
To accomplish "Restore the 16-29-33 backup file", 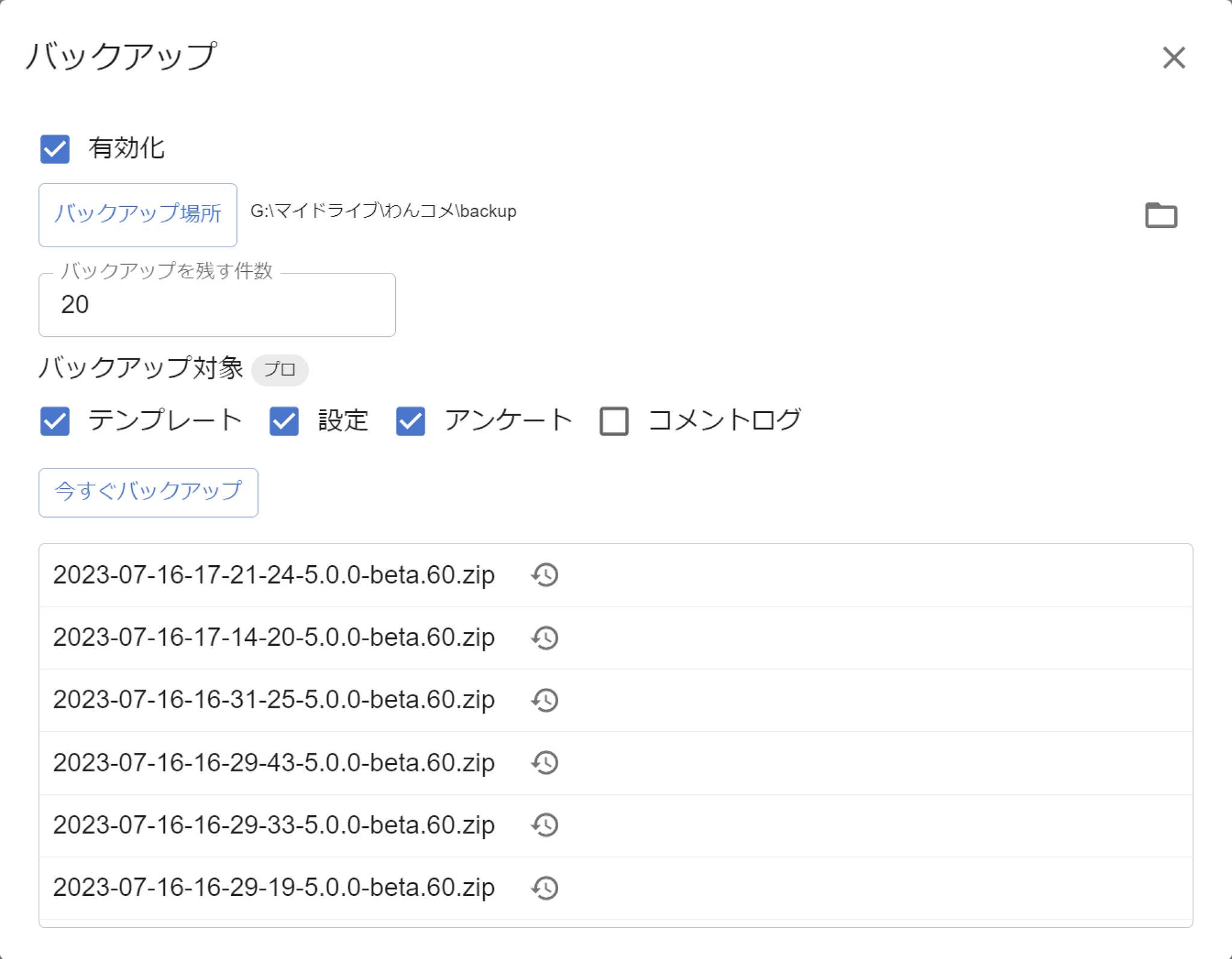I will pos(545,825).
